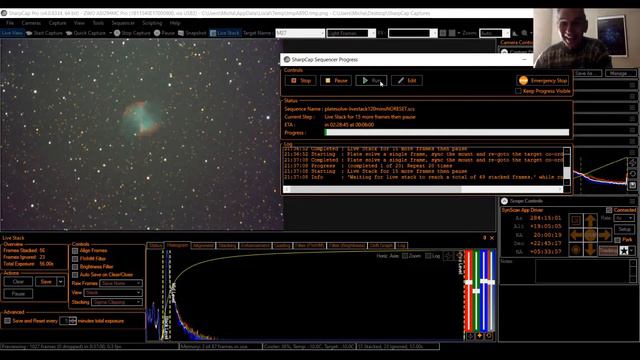
Task: Switch to the Log tab in Live Stack
Action: (x=401, y=245)
